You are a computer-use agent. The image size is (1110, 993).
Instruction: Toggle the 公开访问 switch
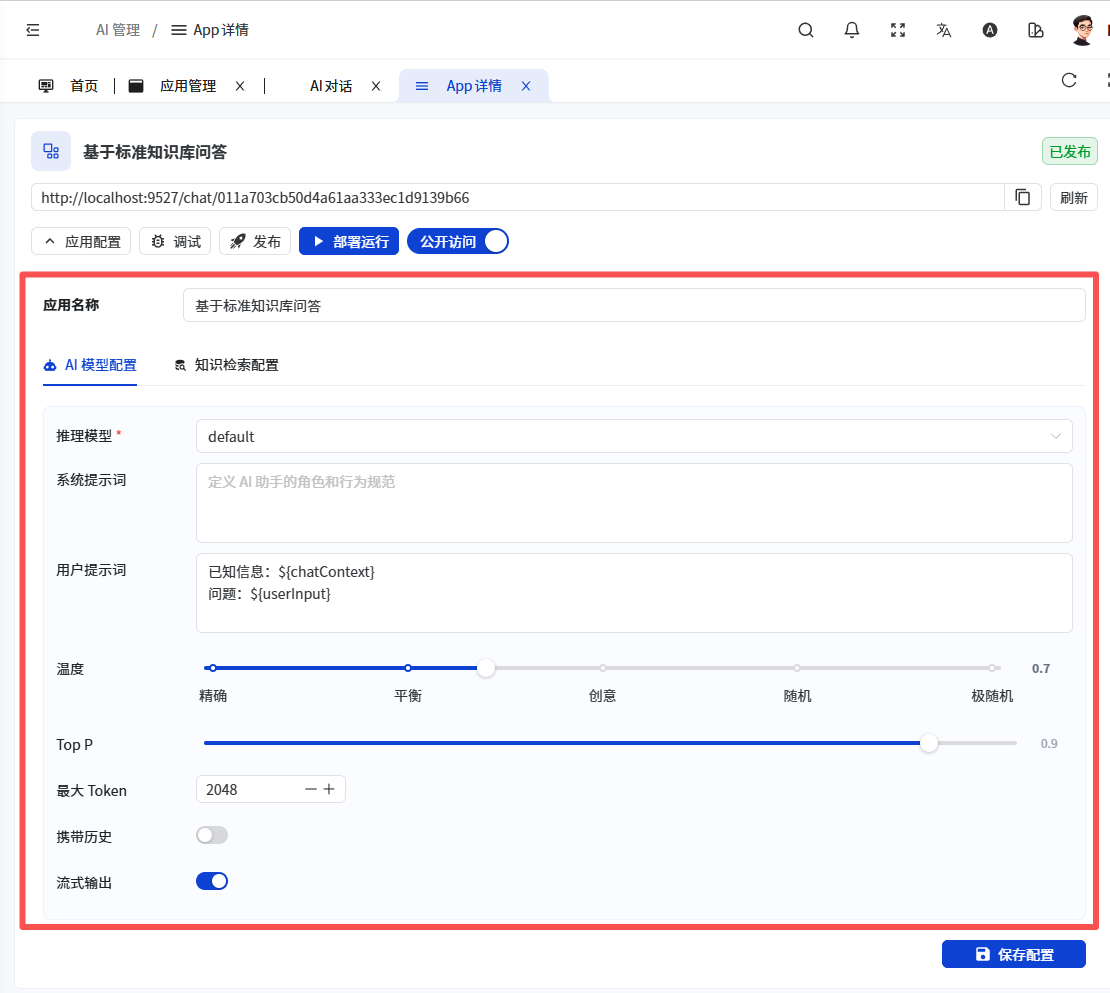tap(458, 241)
